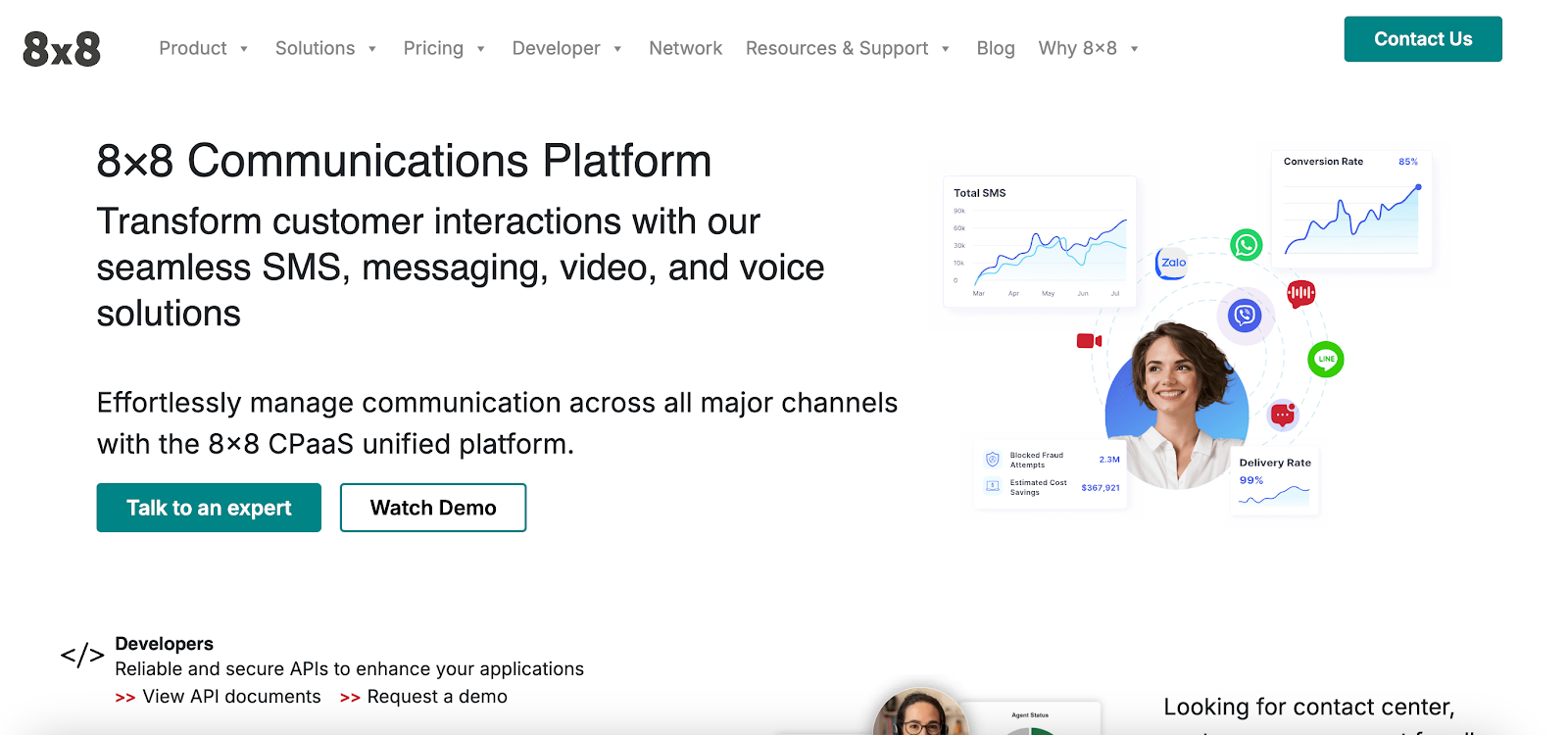Click the Delivery Rate card
The width and height of the screenshot is (1568, 735).
1274,482
